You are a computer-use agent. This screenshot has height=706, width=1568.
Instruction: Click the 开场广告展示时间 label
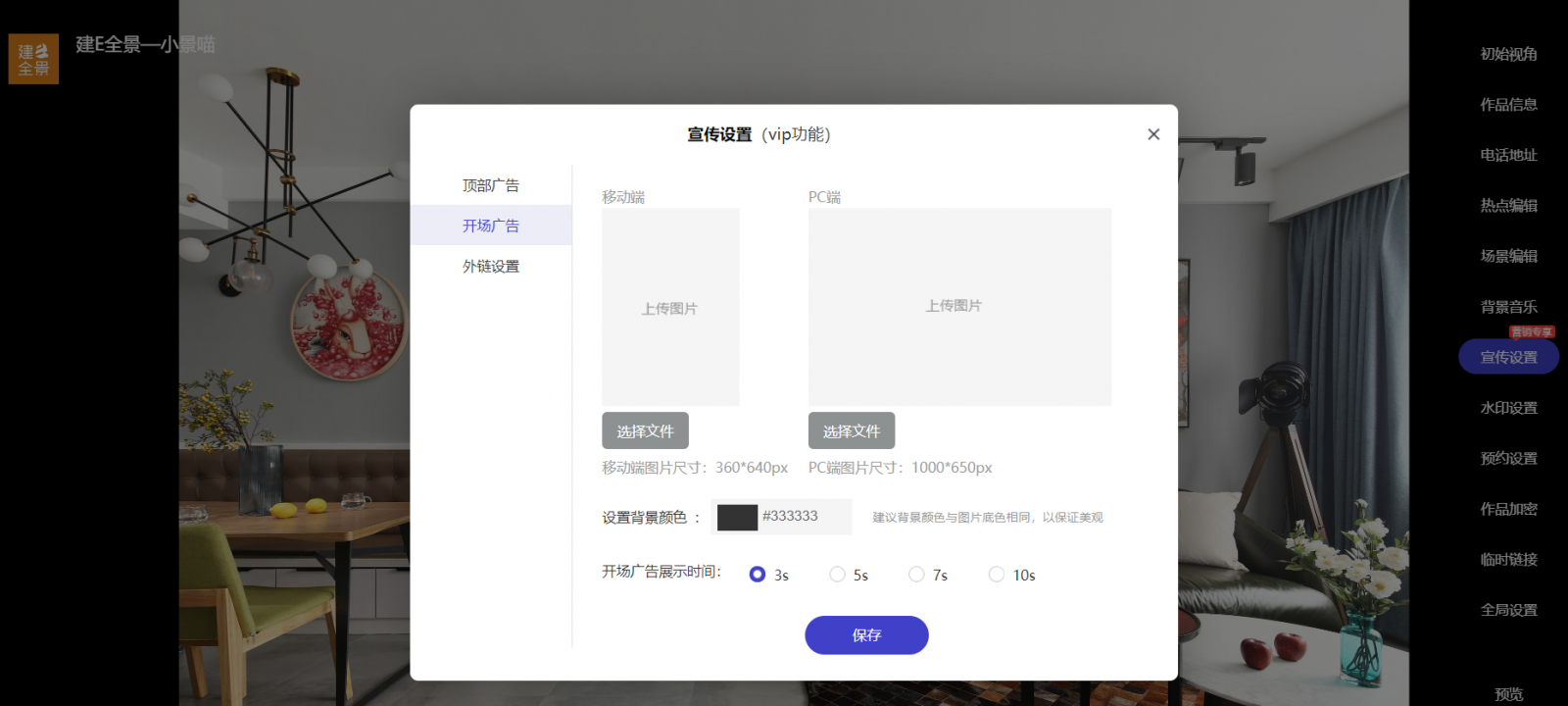pos(661,572)
